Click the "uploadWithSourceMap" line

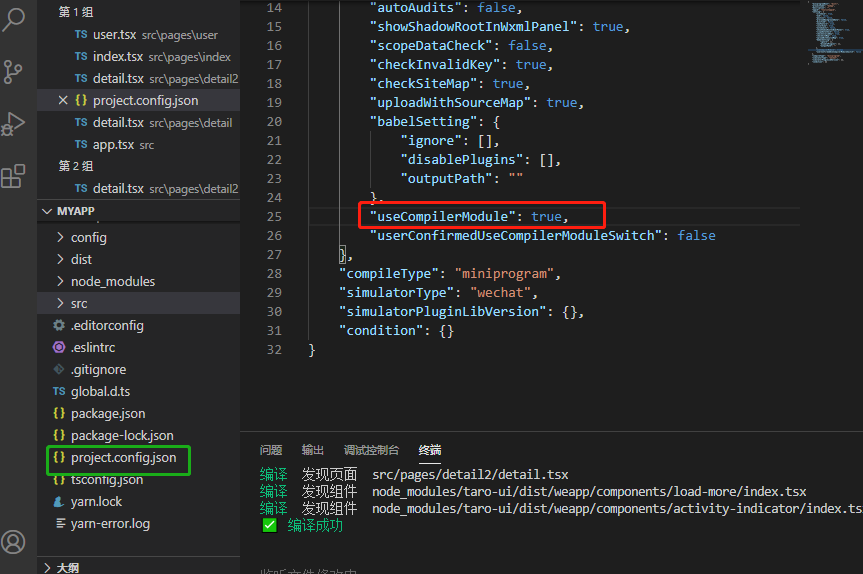click(x=477, y=102)
